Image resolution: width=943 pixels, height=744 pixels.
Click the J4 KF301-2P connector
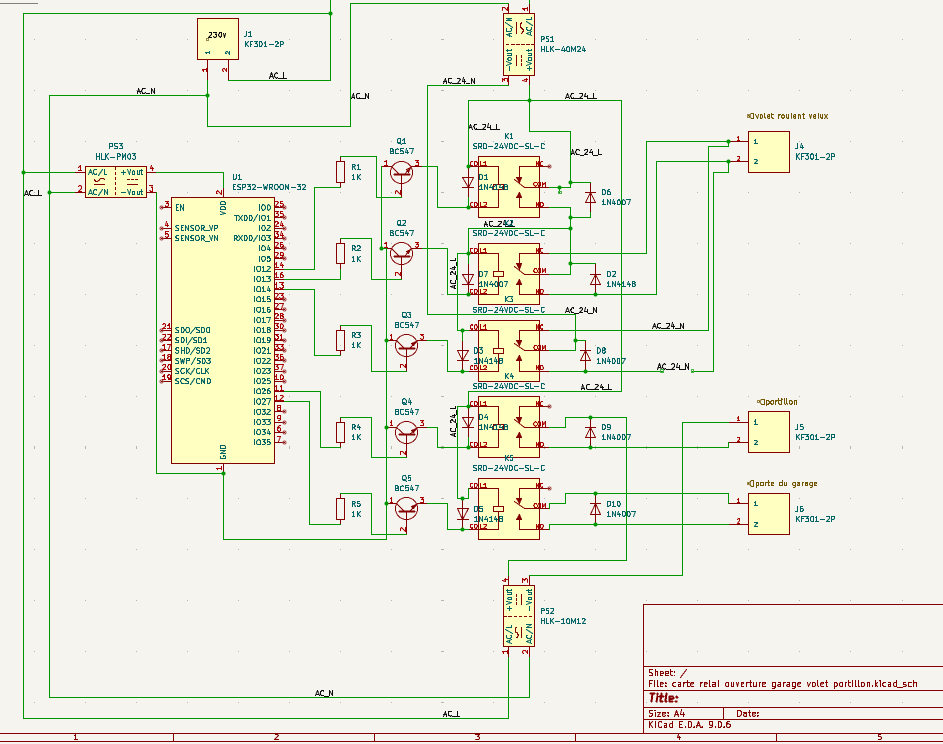click(769, 152)
